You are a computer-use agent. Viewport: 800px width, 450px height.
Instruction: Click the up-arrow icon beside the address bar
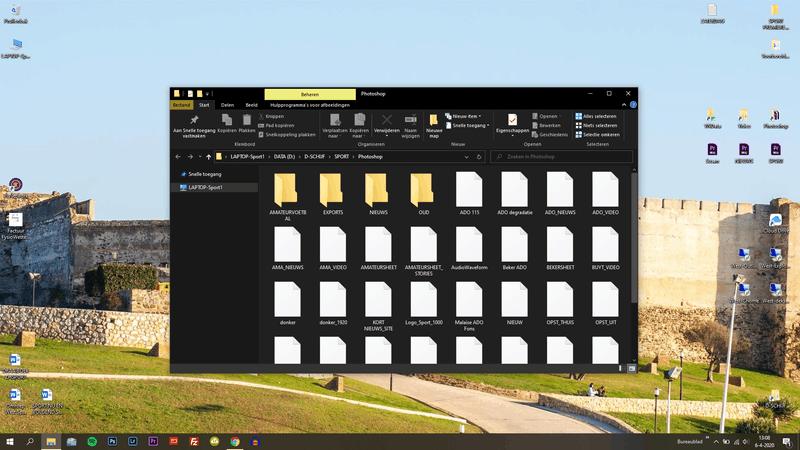[208, 157]
